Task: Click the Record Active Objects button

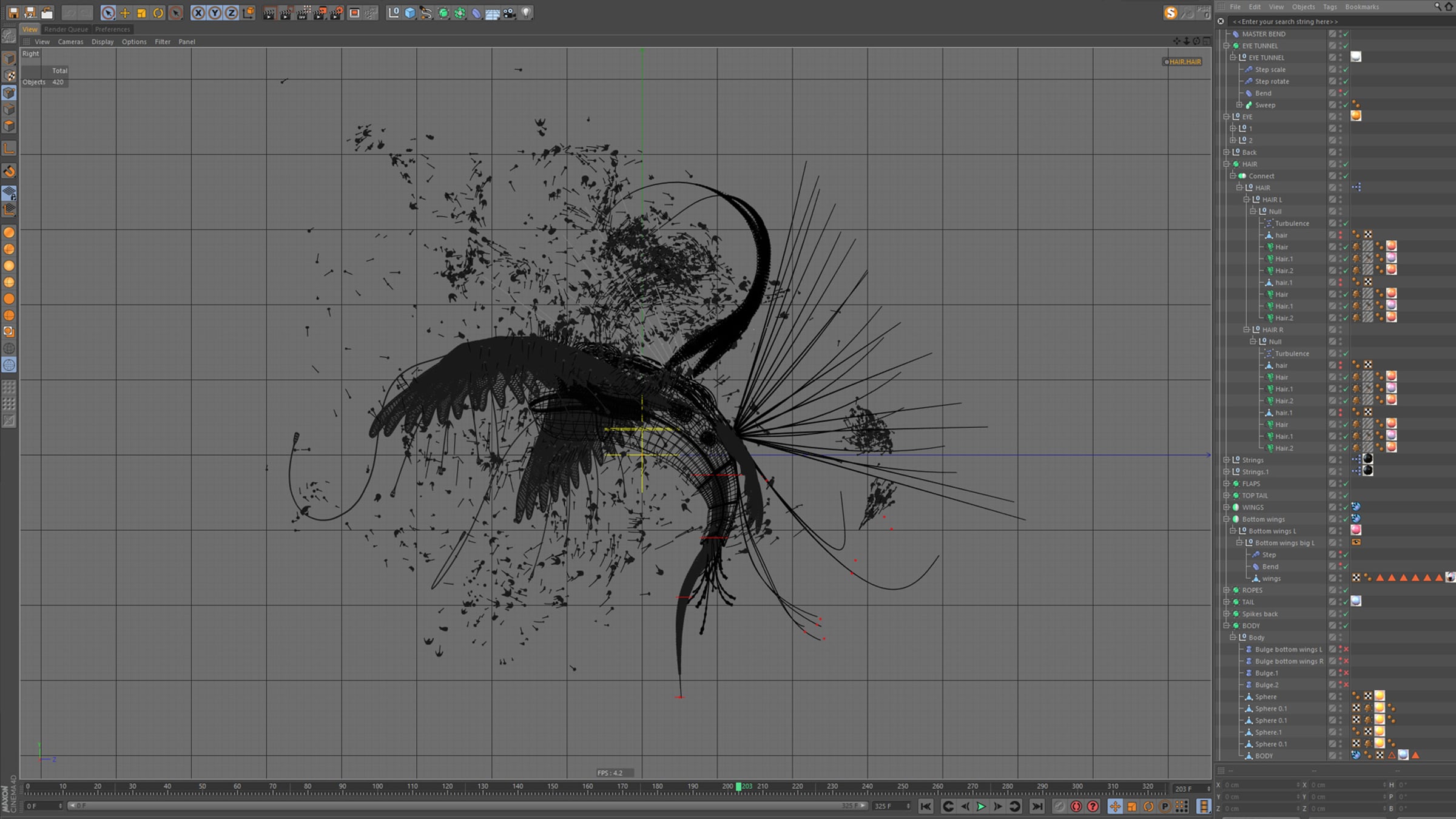Action: [1076, 806]
